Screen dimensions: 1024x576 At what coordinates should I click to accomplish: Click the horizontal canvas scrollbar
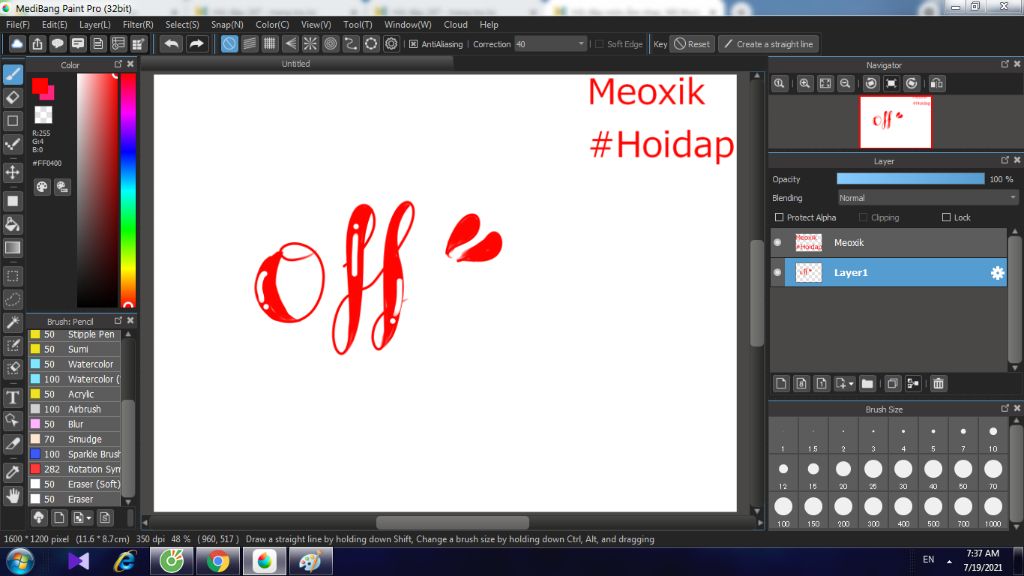[x=452, y=522]
